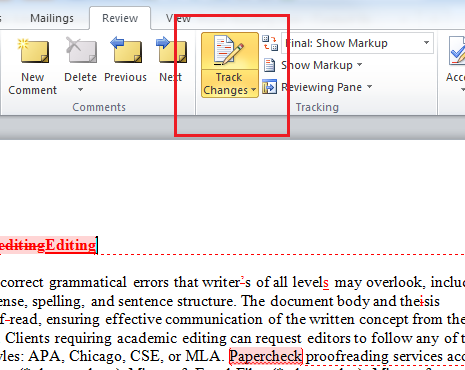Image resolution: width=465 pixels, height=370 pixels.
Task: Click the Display for Review icon
Action: [270, 43]
